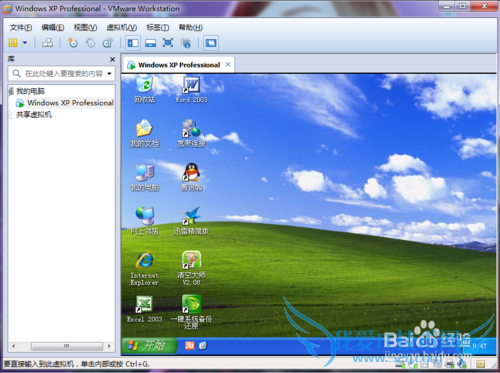
Task: Toggle the thumbnail bar view button
Action: pos(150,43)
